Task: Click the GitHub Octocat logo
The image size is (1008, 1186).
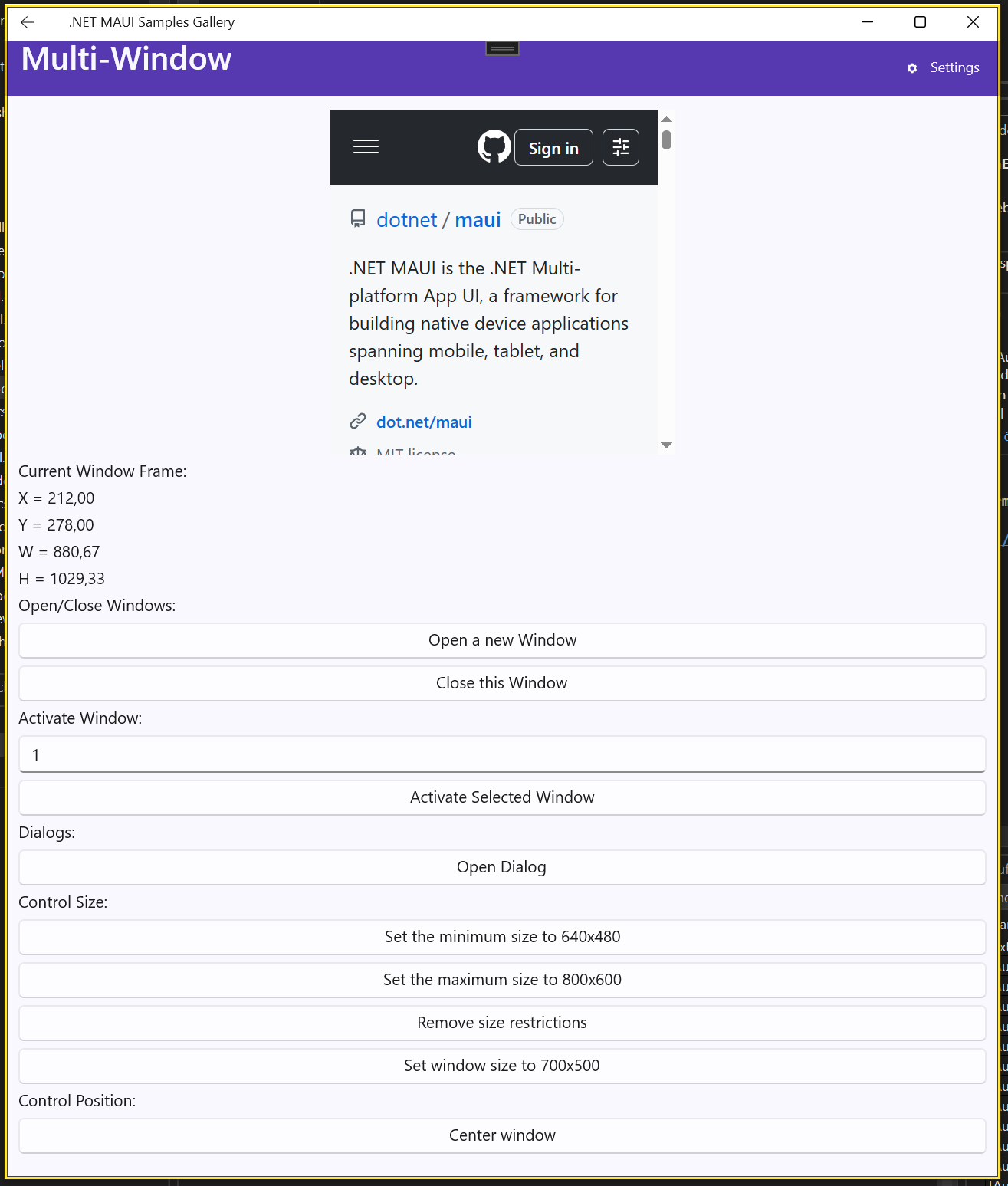Action: click(494, 146)
